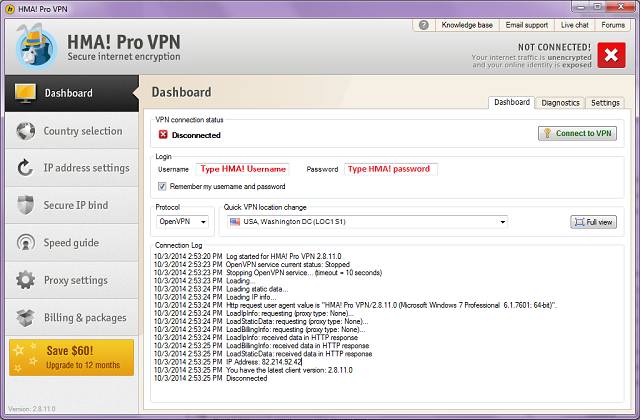Open the Knowledge base link
Viewport: 640px width, 420px height.
pyautogui.click(x=465, y=25)
